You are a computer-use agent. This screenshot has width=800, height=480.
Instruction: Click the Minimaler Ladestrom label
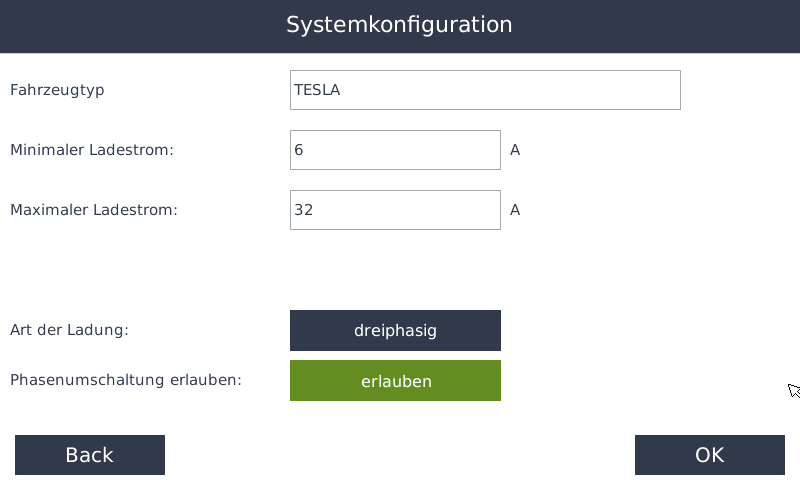click(92, 150)
